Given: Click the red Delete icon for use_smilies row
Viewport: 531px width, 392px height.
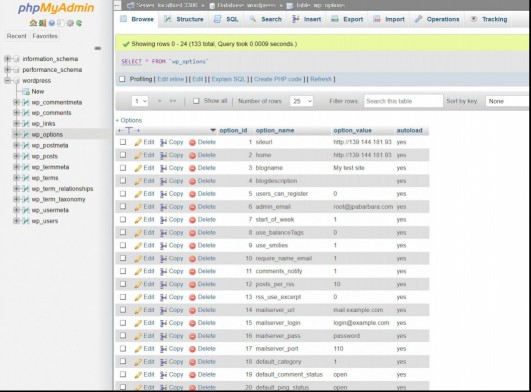Looking at the screenshot, I should point(192,246).
